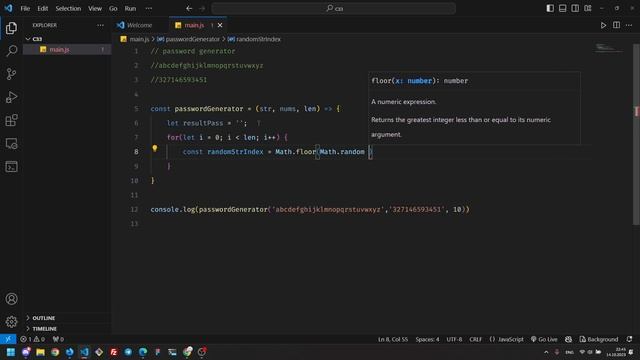Image resolution: width=640 pixels, height=360 pixels.
Task: Change the UTF-8 encoding selection
Action: coord(454,339)
